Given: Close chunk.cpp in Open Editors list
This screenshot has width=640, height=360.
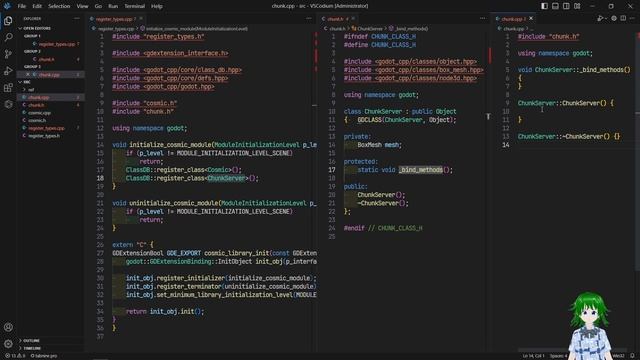Looking at the screenshot, I should click(28, 75).
